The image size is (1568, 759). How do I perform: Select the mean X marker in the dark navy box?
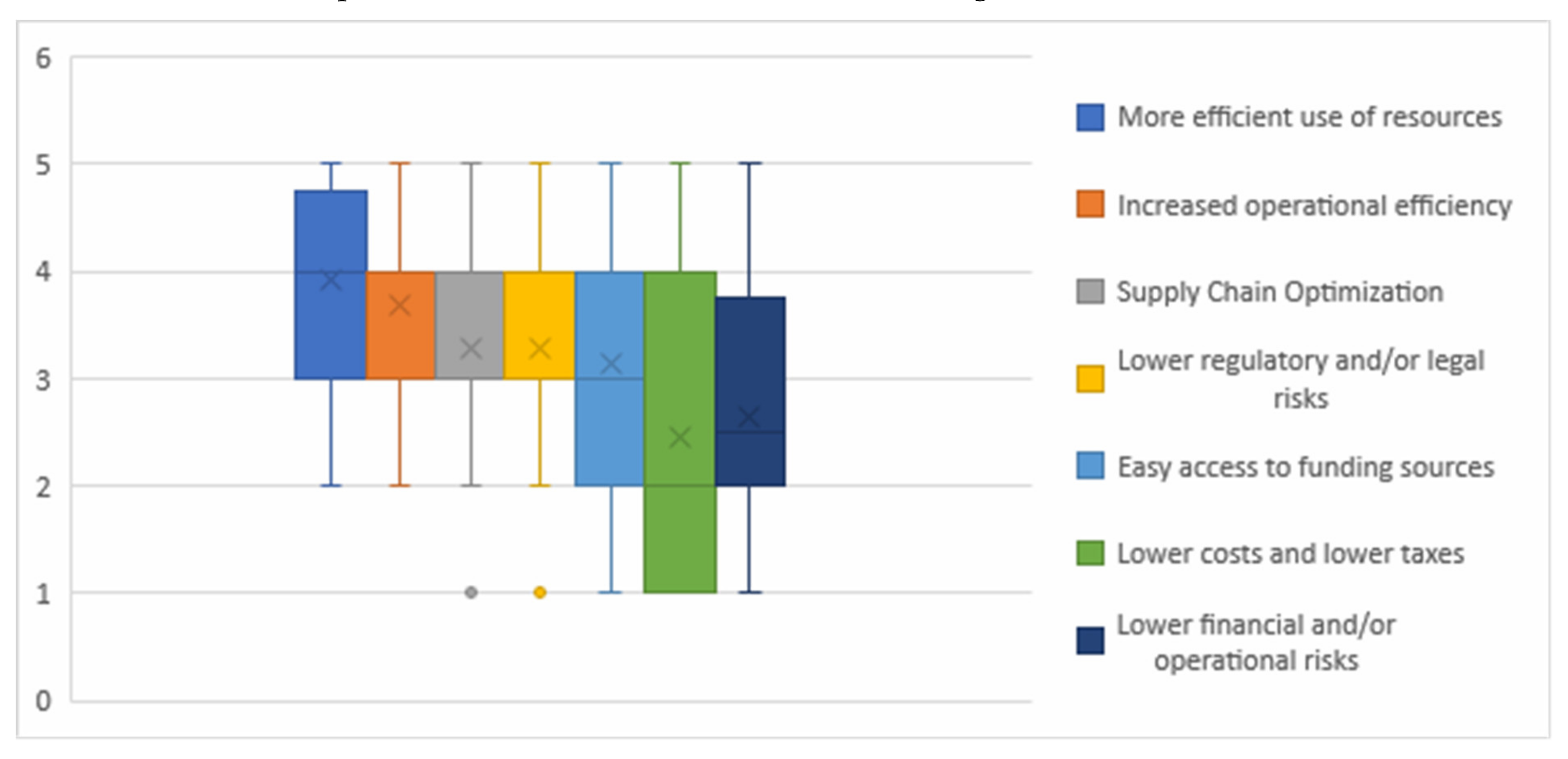[x=749, y=418]
